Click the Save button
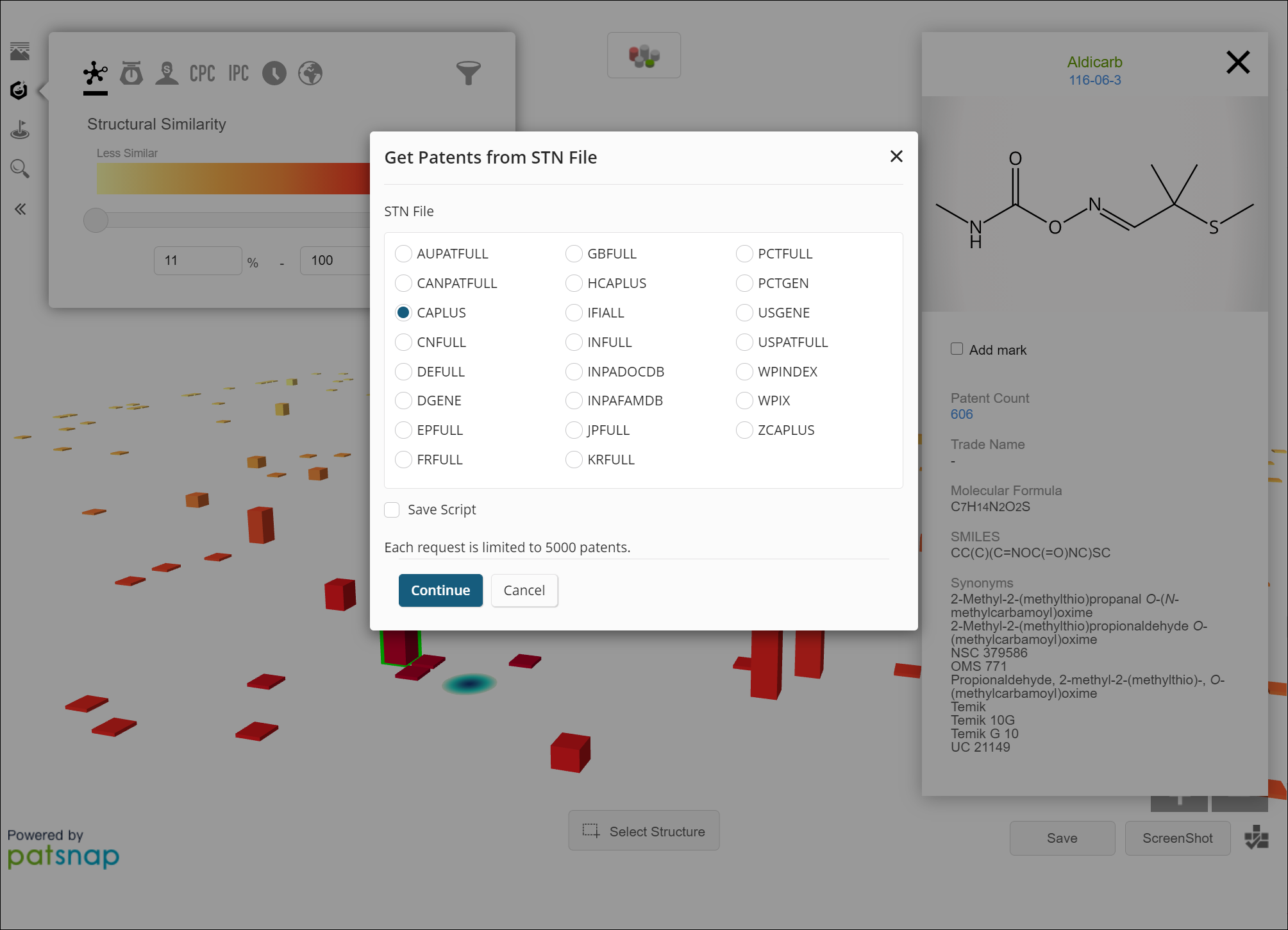Viewport: 1288px width, 930px height. click(x=1062, y=838)
